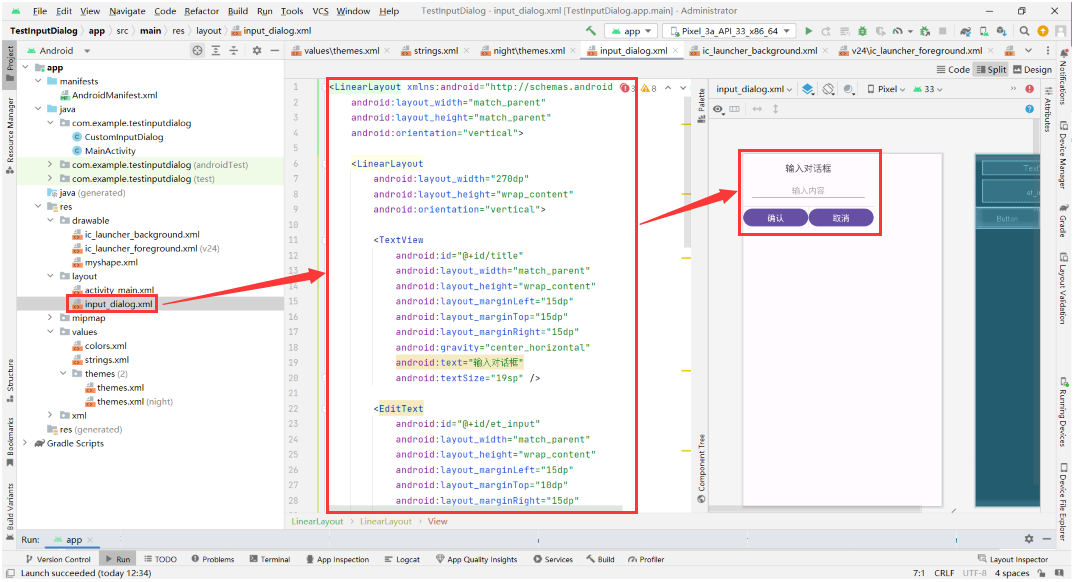This screenshot has width=1075, height=582.
Task: Click Collapse All in the Project panel
Action: (234, 51)
